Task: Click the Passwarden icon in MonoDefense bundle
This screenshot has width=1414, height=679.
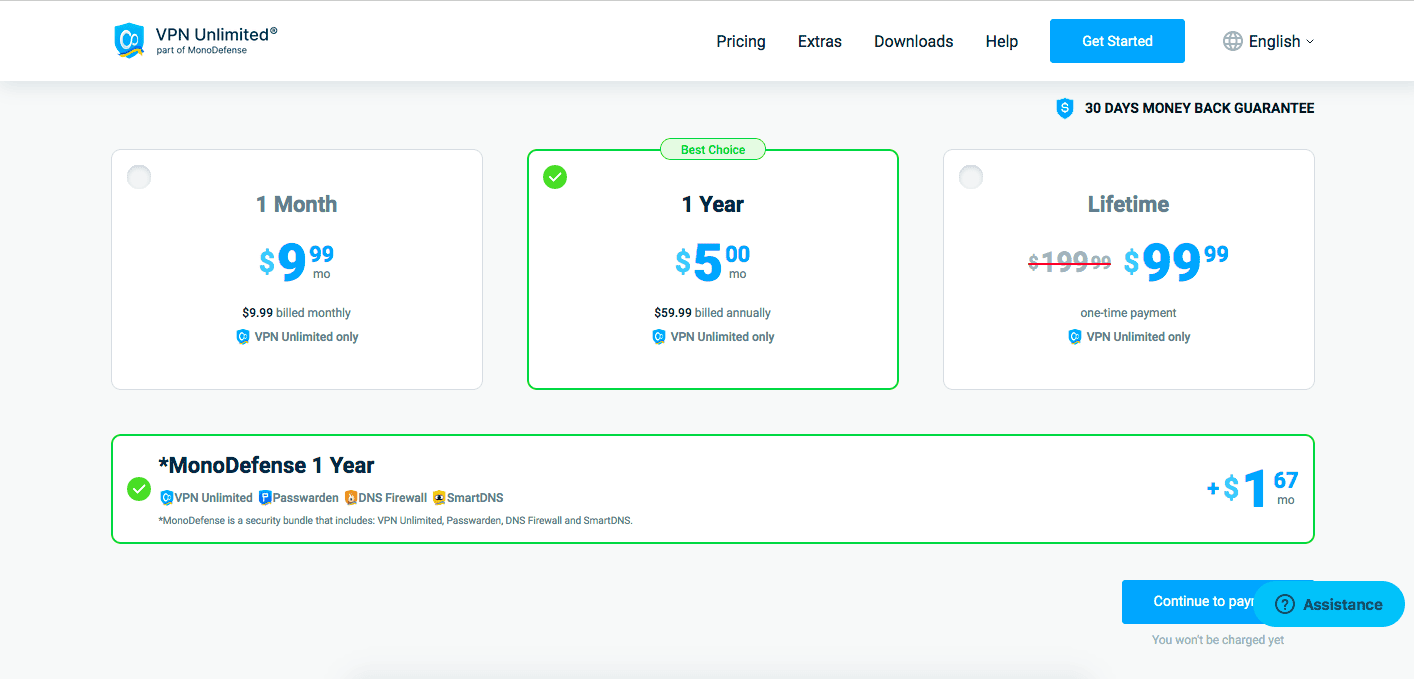Action: click(265, 497)
